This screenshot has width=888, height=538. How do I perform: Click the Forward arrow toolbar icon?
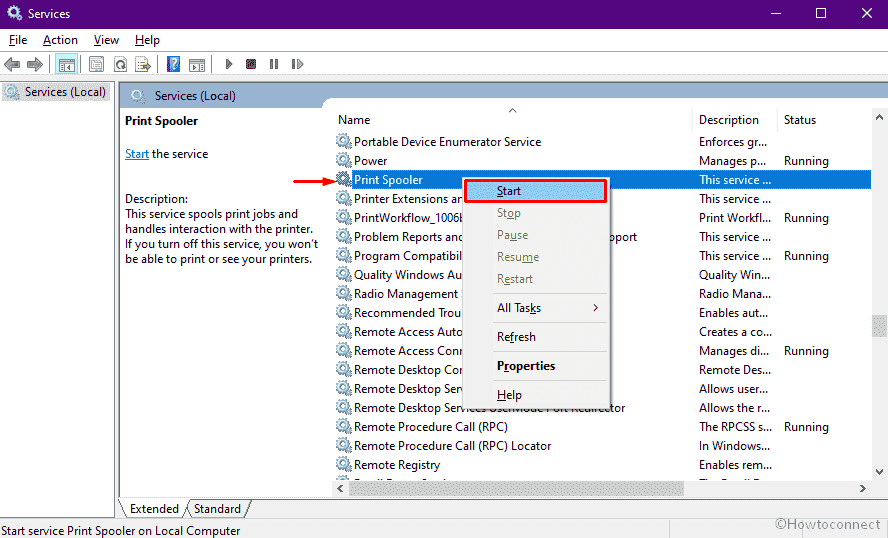[35, 64]
